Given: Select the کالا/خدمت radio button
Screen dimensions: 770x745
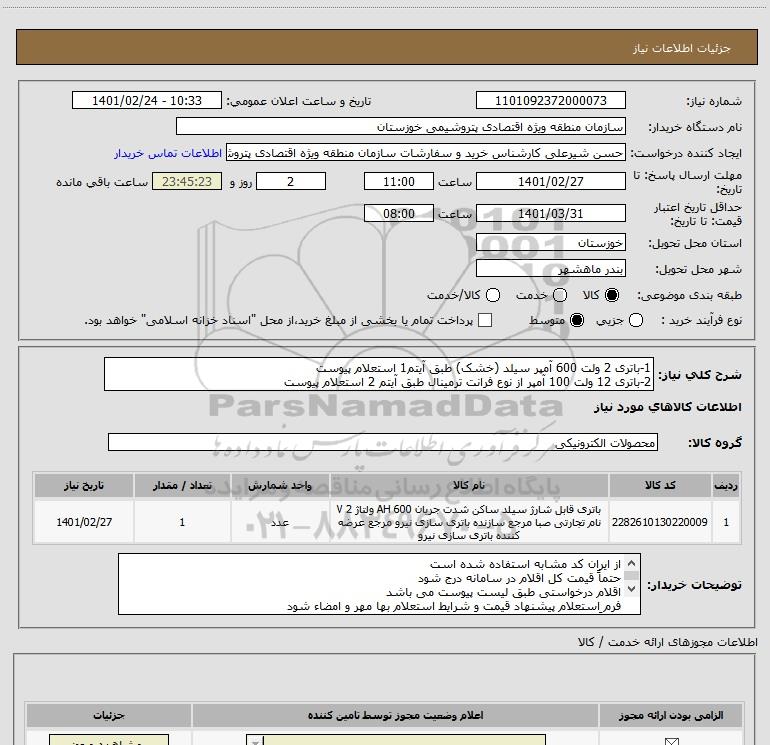Looking at the screenshot, I should 493,295.
